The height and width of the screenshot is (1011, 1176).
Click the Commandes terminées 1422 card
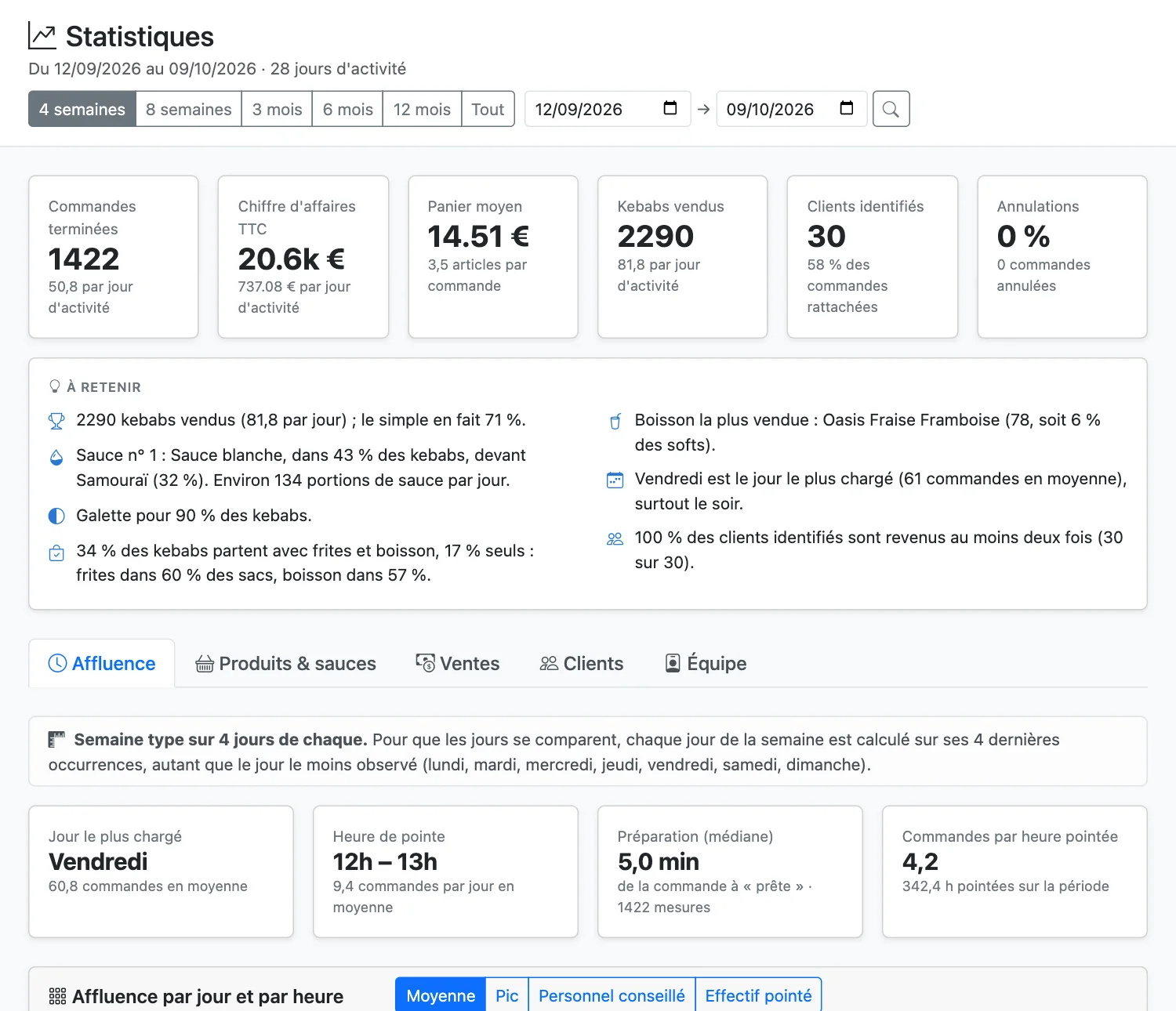pyautogui.click(x=114, y=257)
